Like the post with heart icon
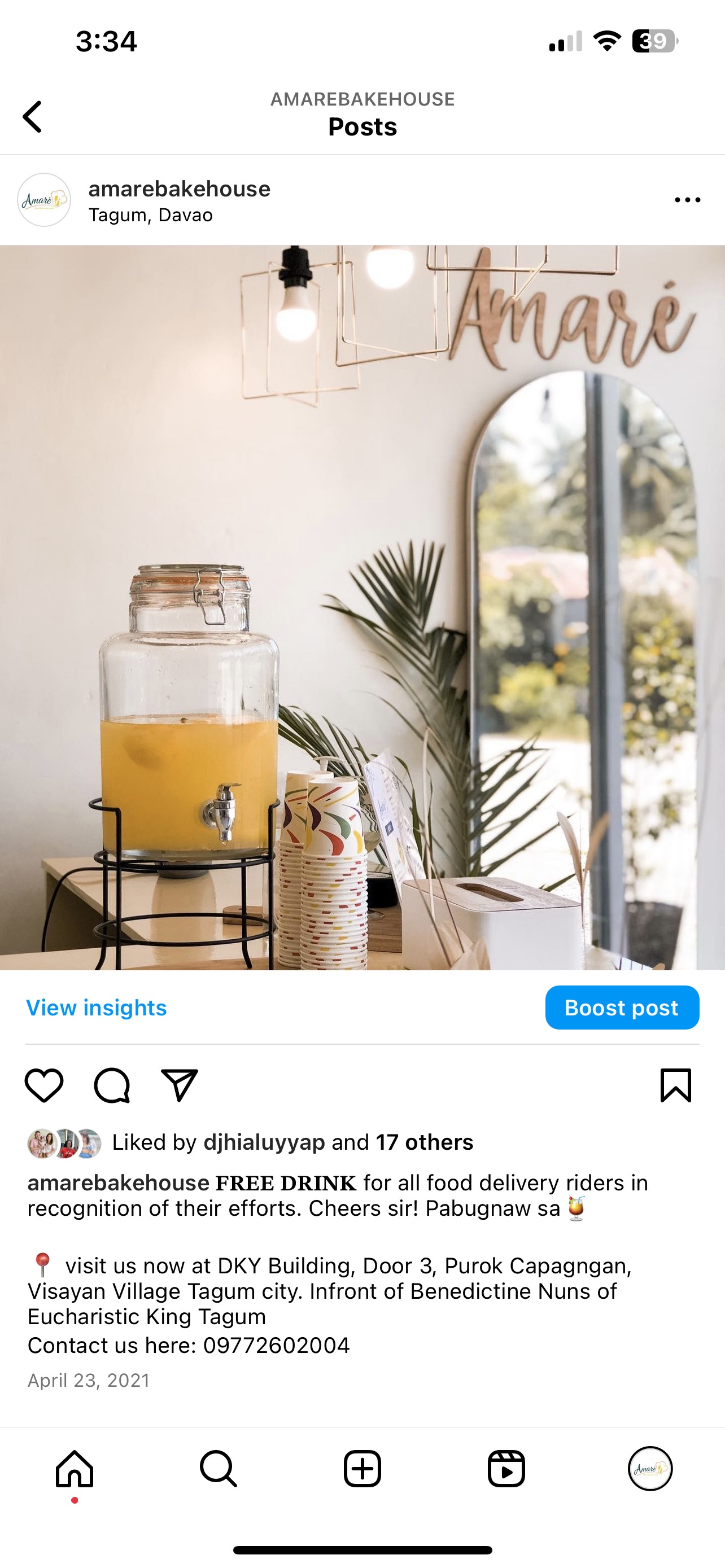Screen dimensions: 725x1568 coord(44,1085)
